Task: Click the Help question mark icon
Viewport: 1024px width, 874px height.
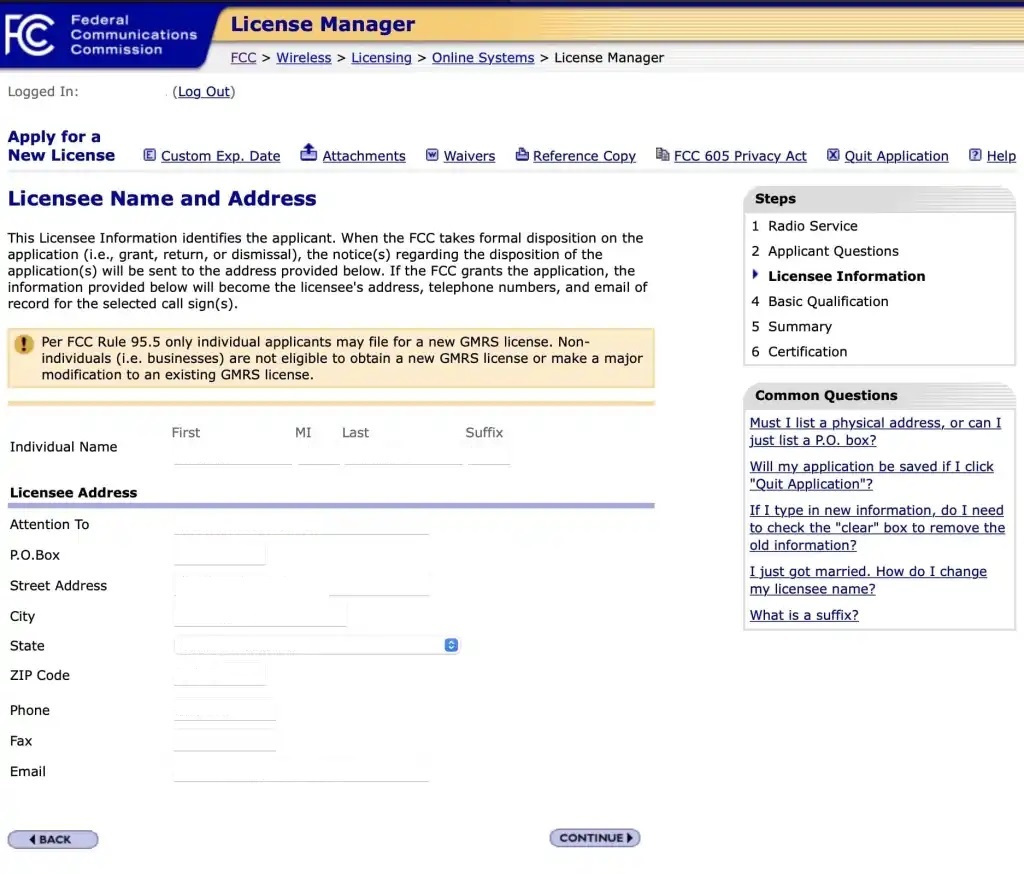Action: coord(975,155)
